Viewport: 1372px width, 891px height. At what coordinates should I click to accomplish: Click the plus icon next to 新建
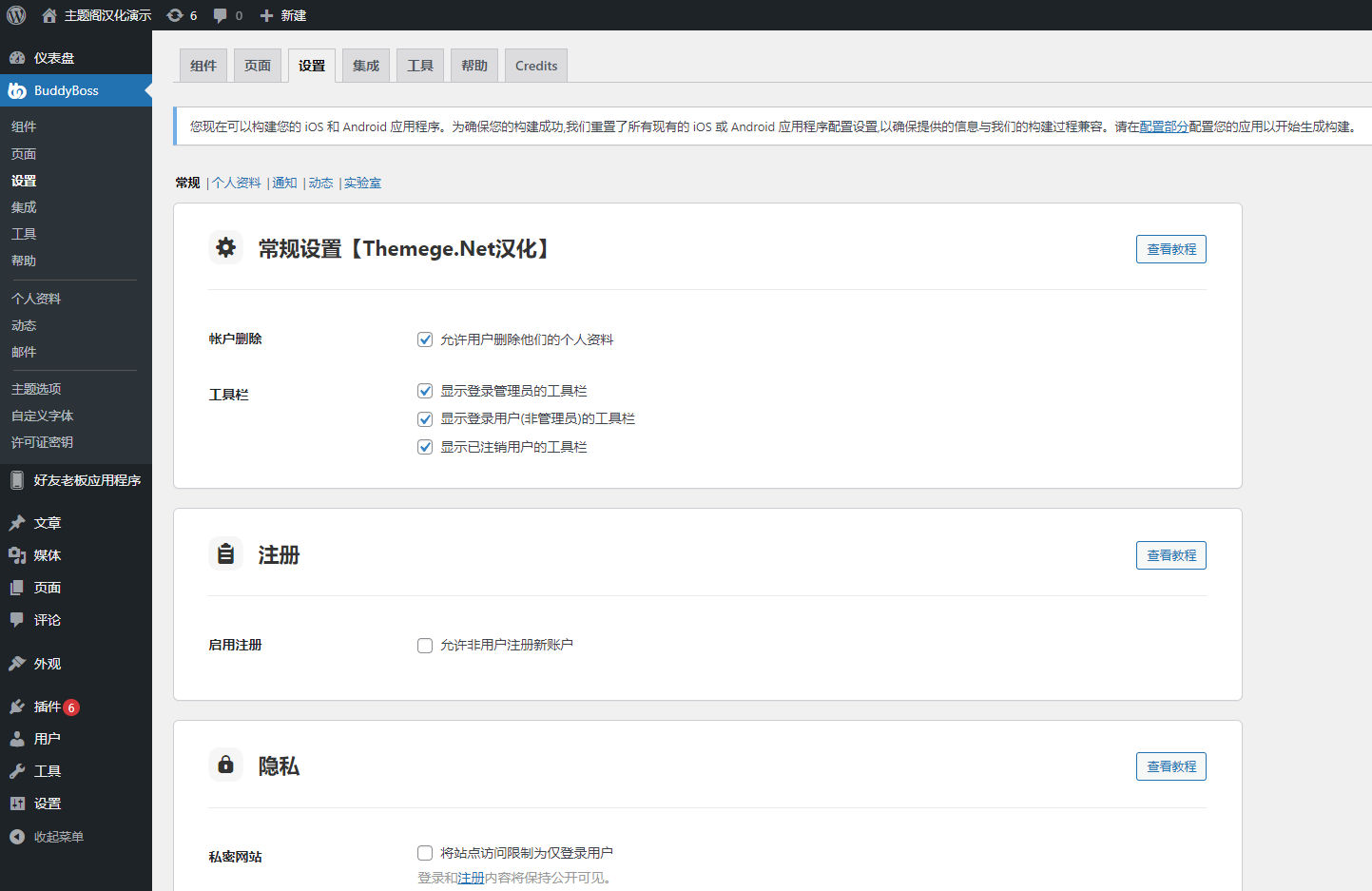(x=266, y=15)
